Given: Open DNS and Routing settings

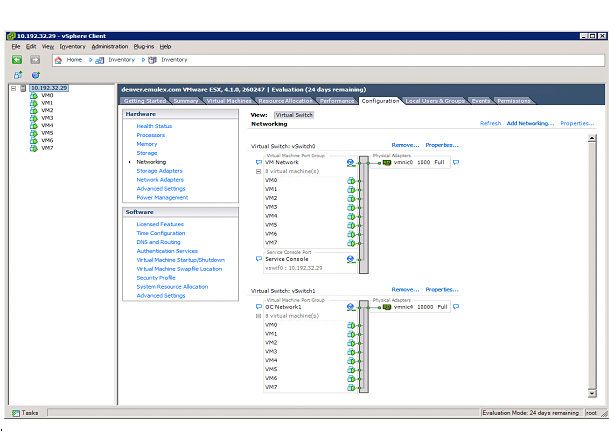Looking at the screenshot, I should [158, 242].
